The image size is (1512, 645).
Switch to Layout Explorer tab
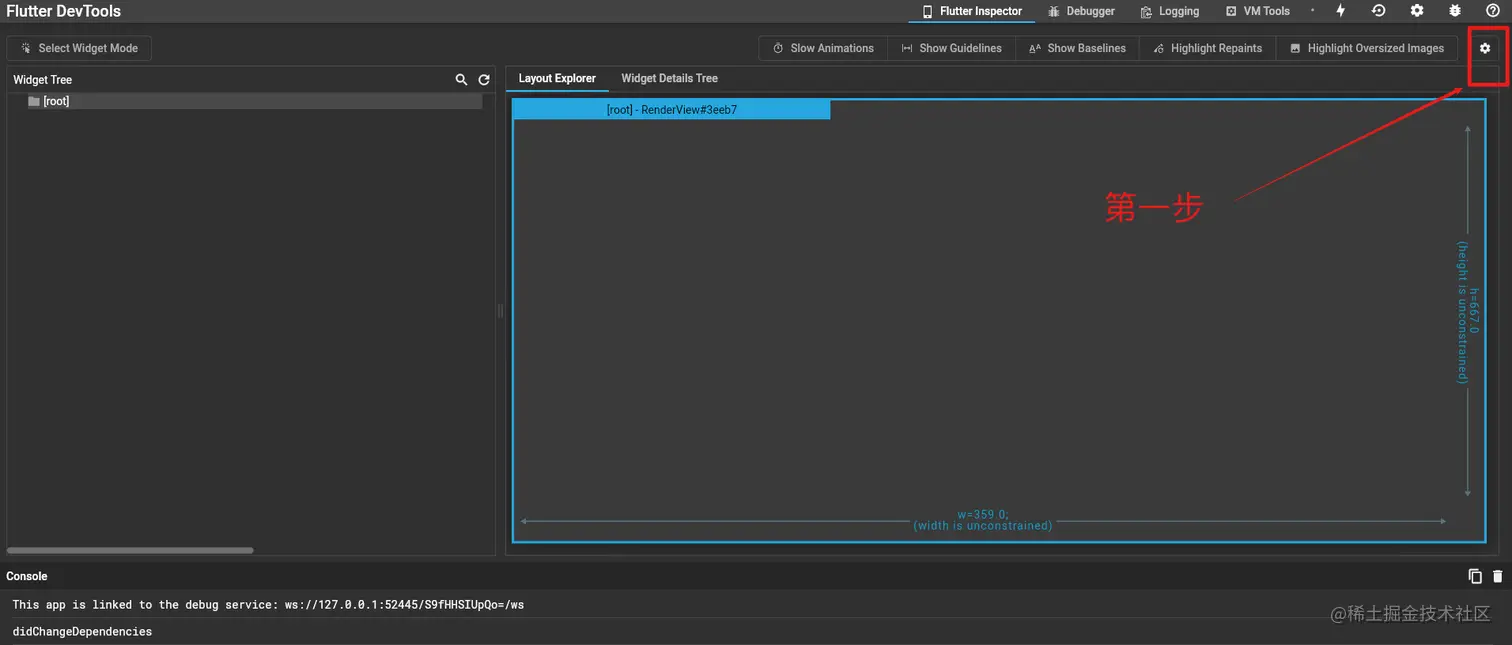[557, 79]
